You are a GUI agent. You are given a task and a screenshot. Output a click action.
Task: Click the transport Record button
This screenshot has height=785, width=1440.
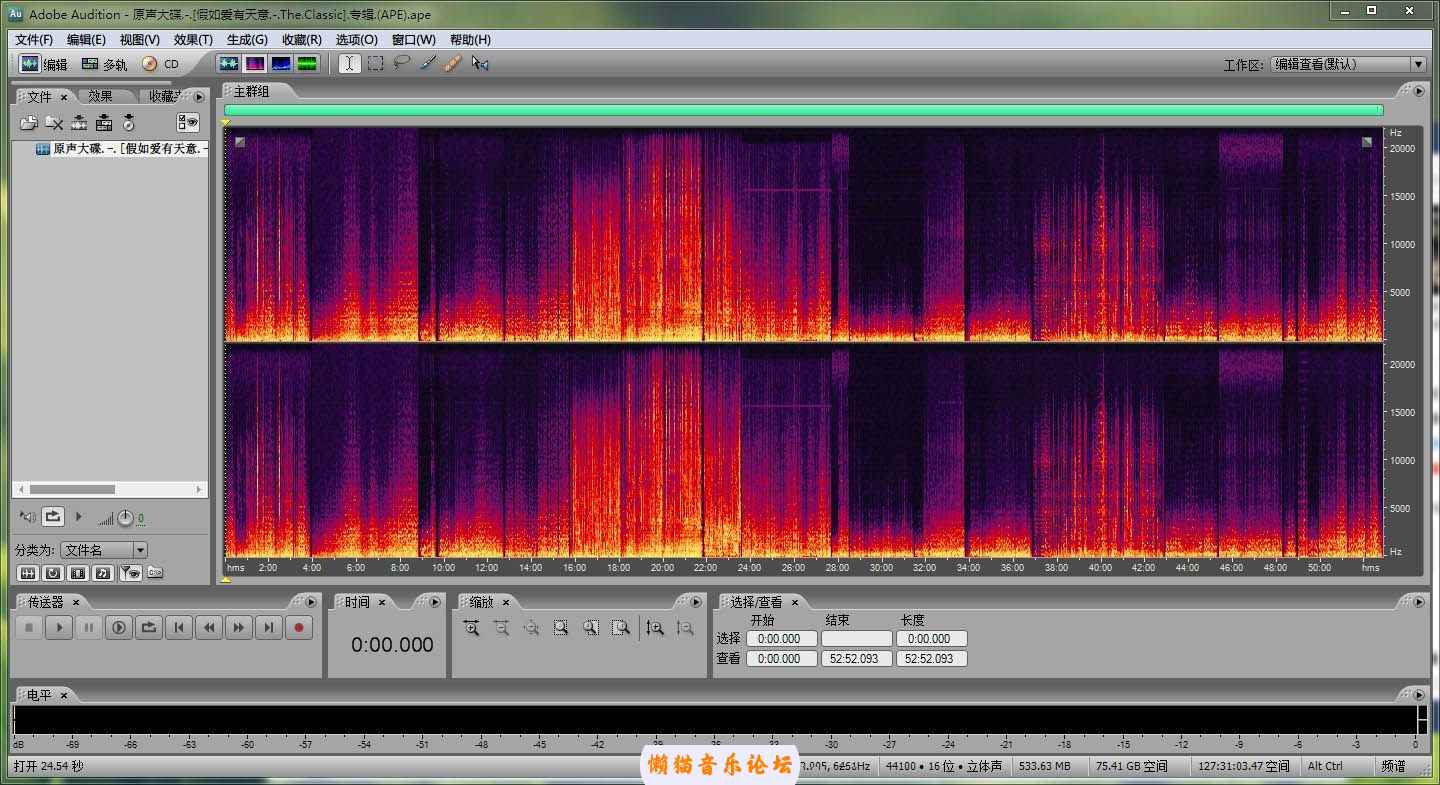(298, 628)
